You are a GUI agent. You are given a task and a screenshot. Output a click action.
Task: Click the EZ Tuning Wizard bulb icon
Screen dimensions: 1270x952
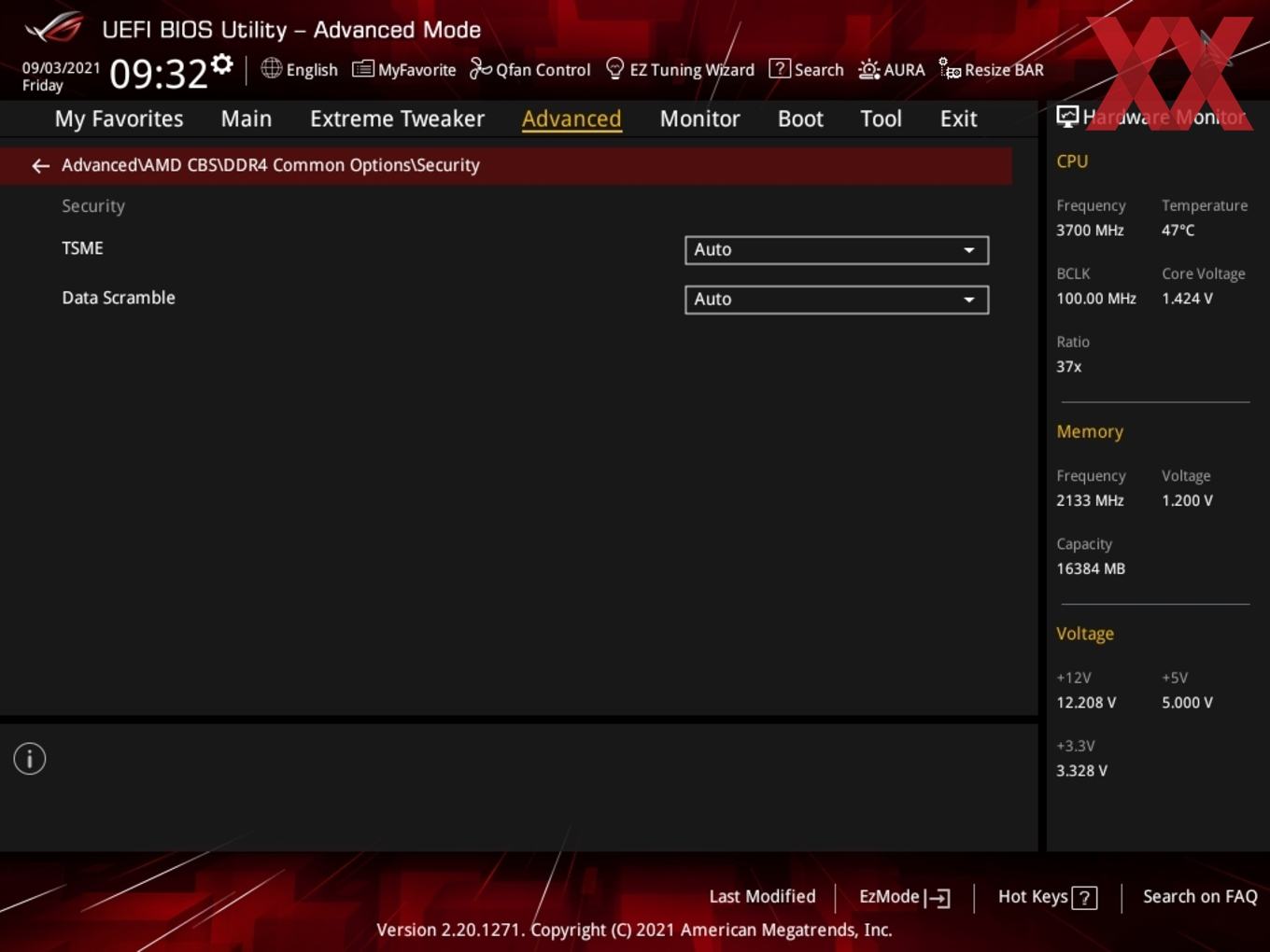click(x=614, y=68)
